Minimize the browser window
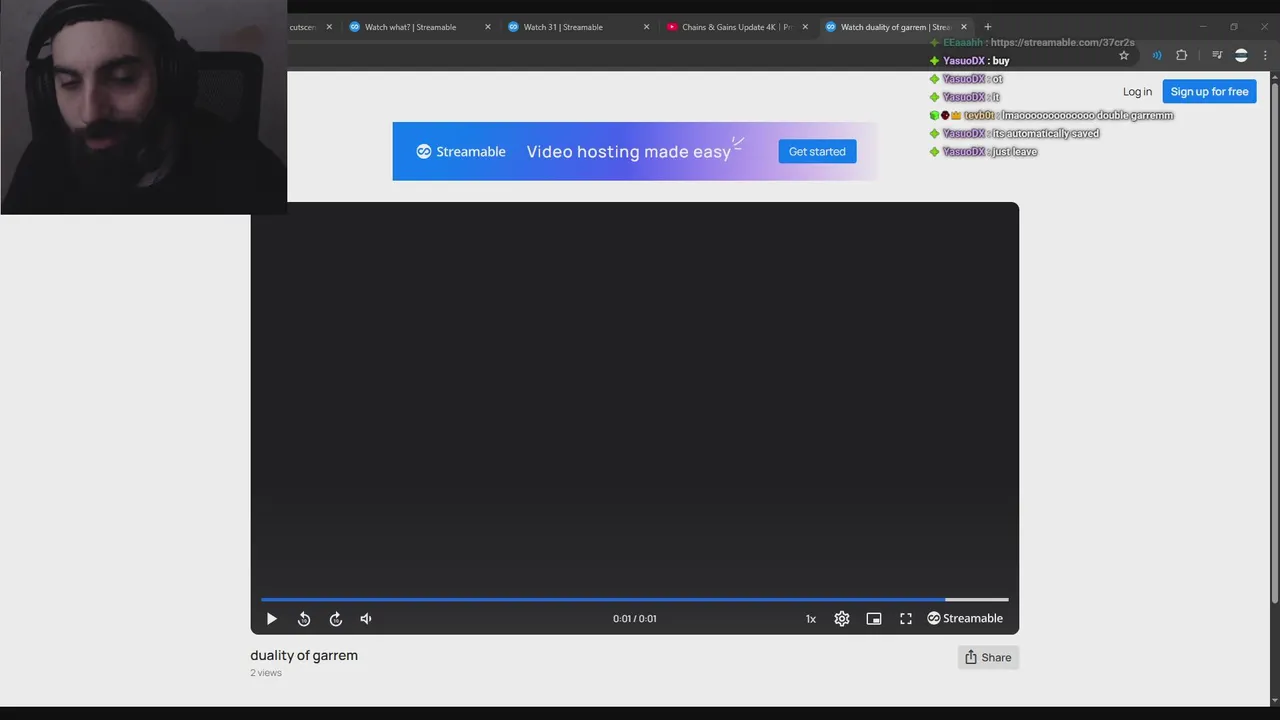1280x720 pixels. pos(1203,27)
